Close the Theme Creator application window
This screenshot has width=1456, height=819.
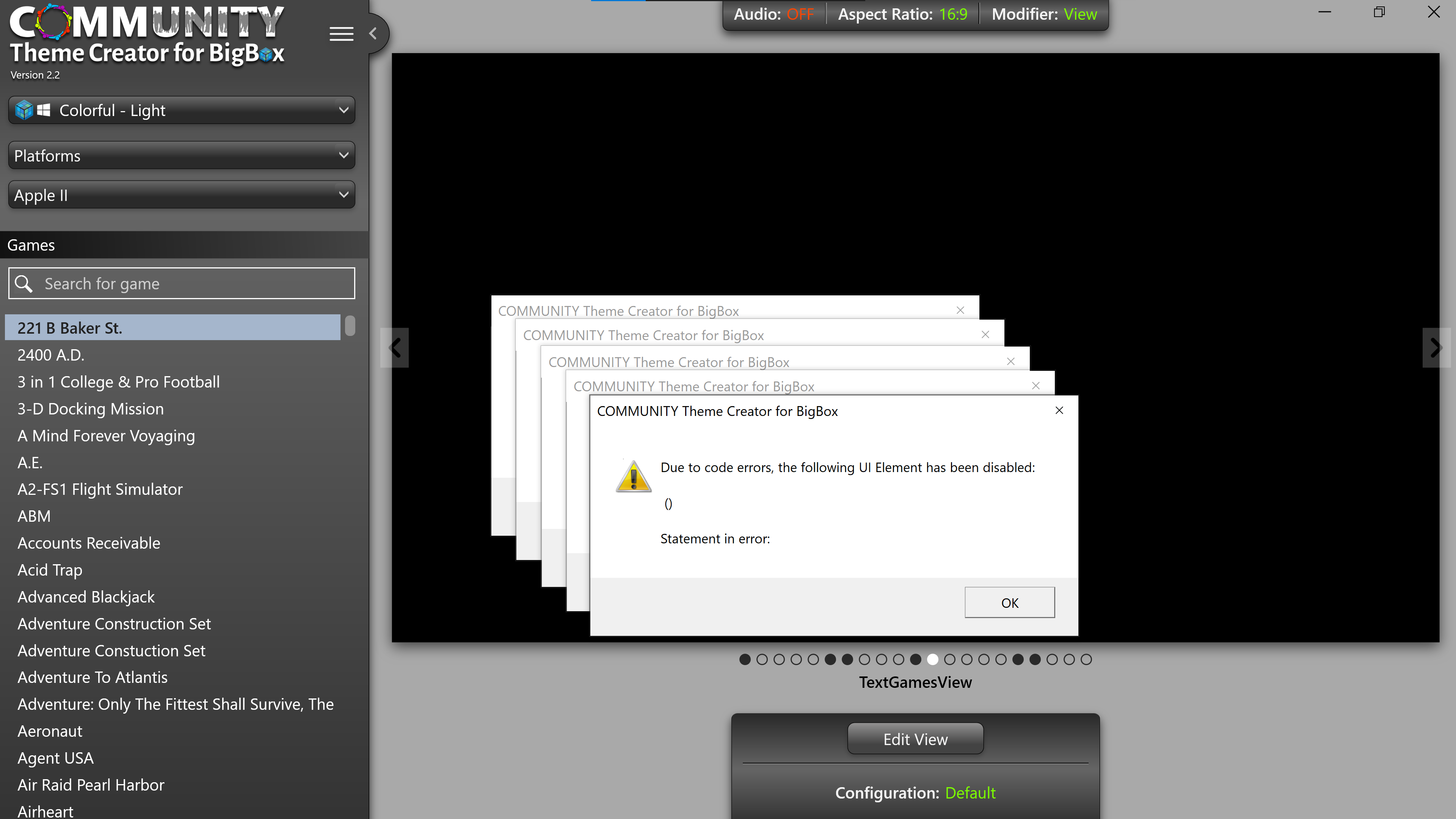point(1433,12)
